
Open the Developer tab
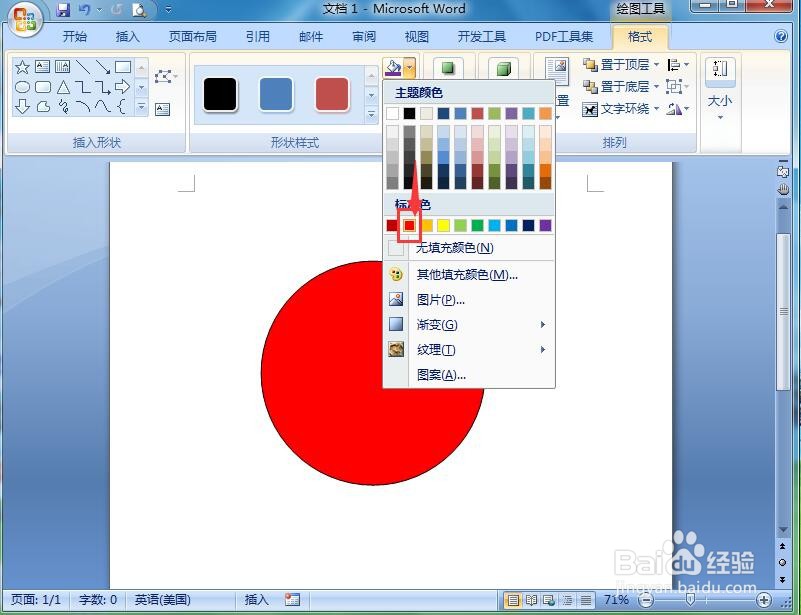[x=481, y=37]
